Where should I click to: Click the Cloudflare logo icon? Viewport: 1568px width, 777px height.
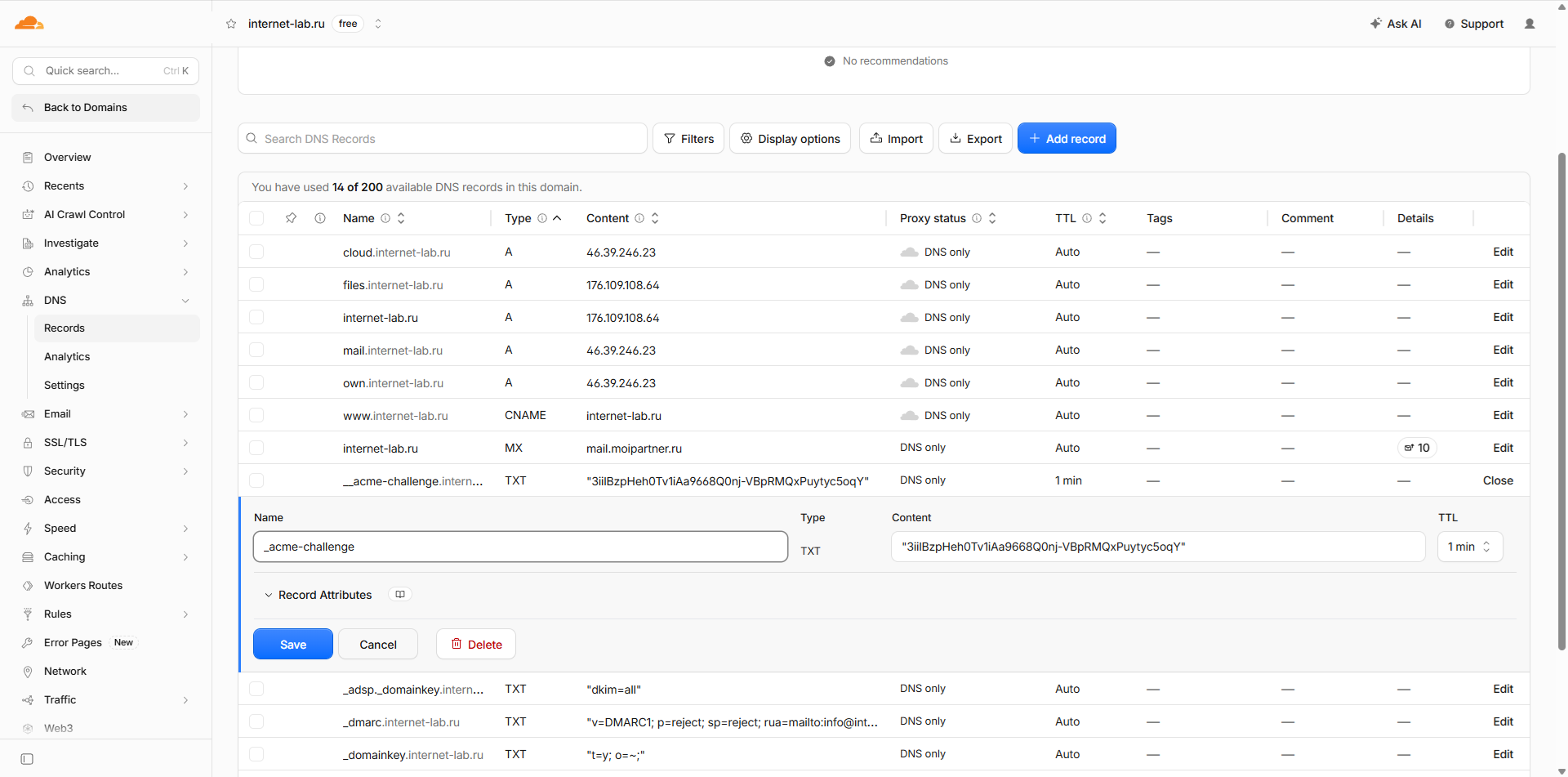[x=29, y=23]
